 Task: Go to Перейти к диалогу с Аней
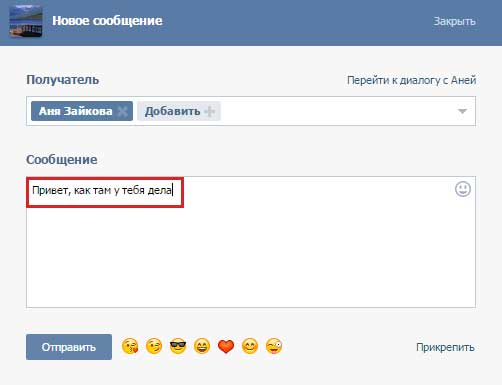pyautogui.click(x=411, y=80)
